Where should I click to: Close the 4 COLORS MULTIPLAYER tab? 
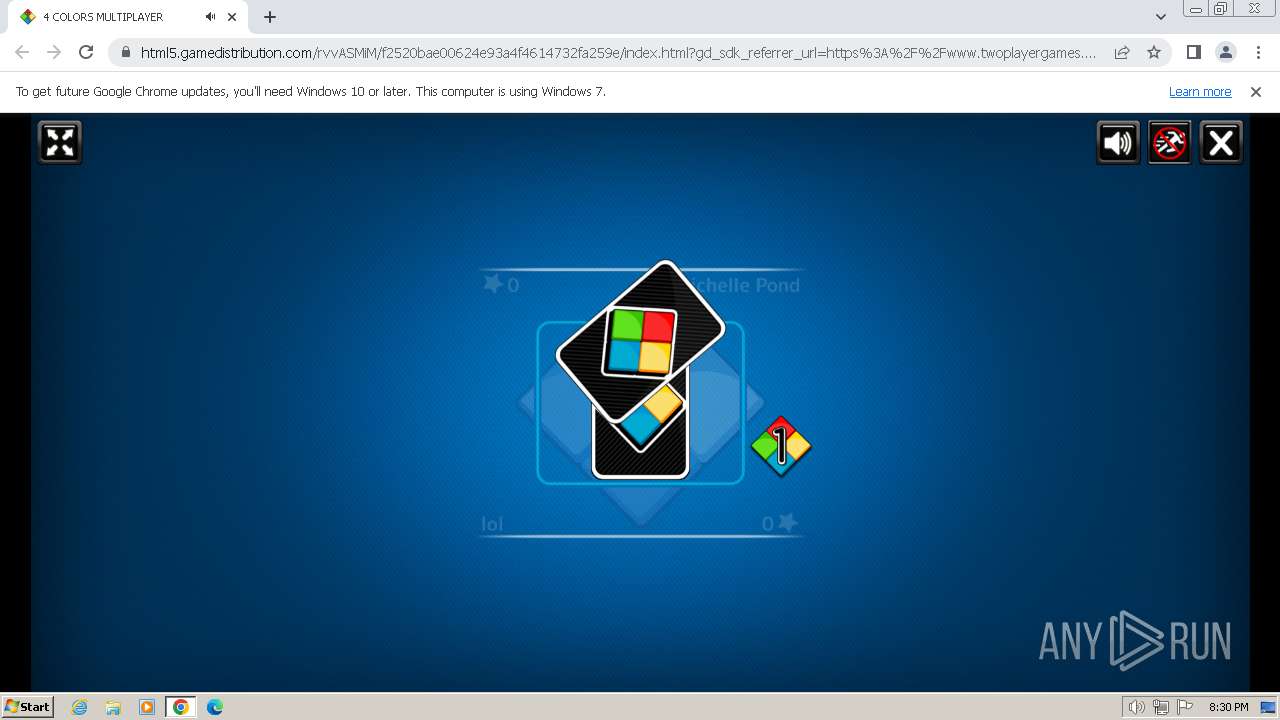232,17
